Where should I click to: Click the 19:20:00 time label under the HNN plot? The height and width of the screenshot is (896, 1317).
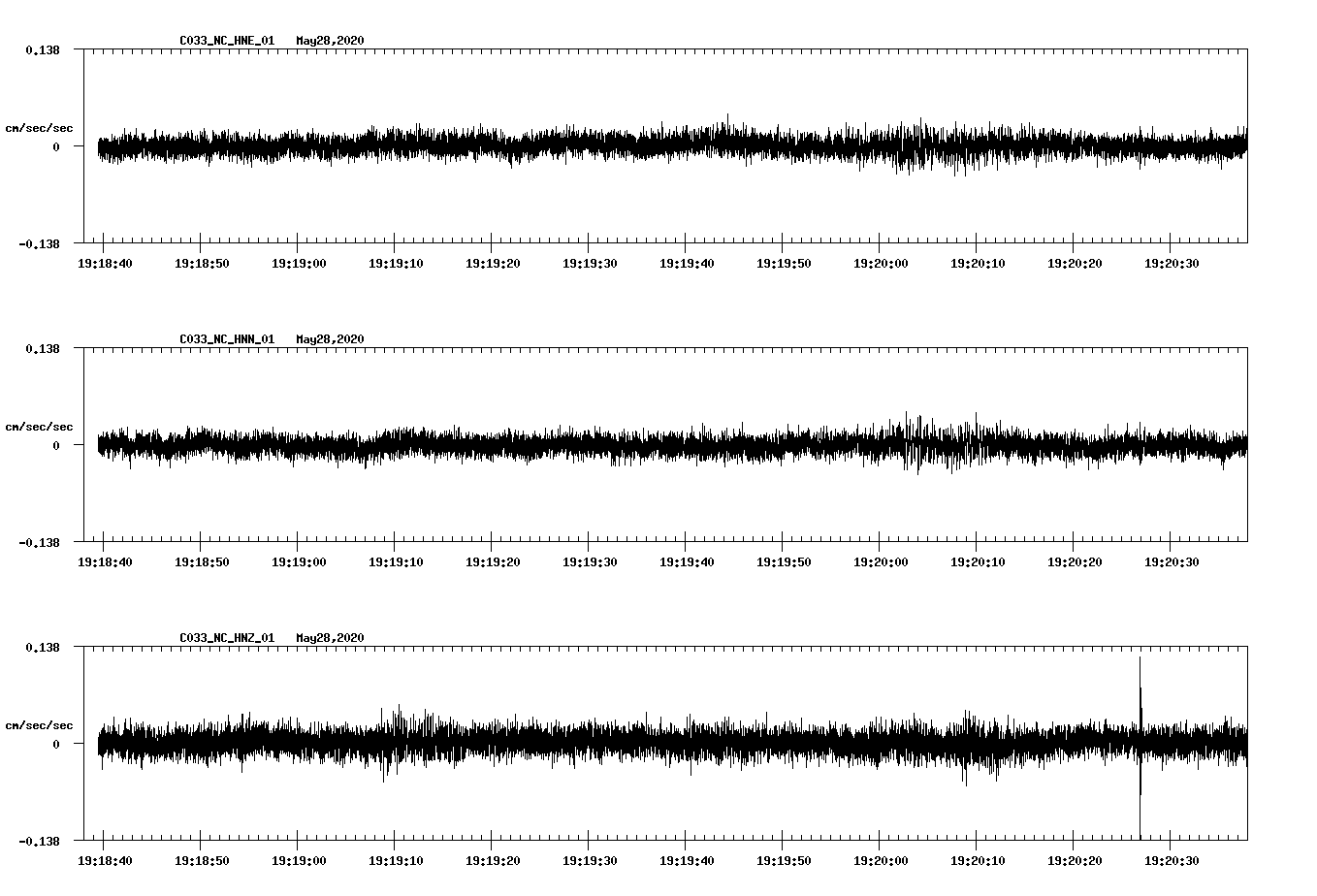(x=881, y=561)
